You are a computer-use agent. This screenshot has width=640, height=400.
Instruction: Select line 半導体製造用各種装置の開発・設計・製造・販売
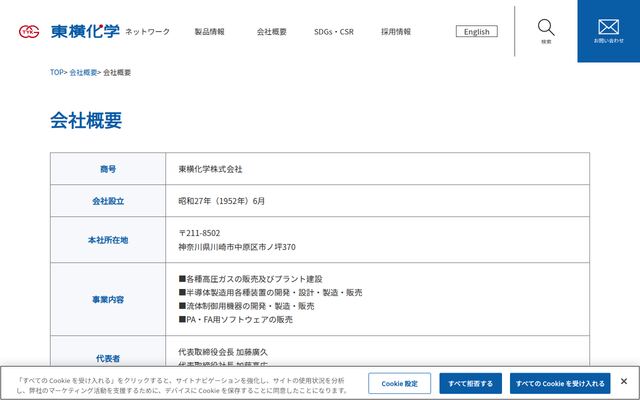(270, 293)
